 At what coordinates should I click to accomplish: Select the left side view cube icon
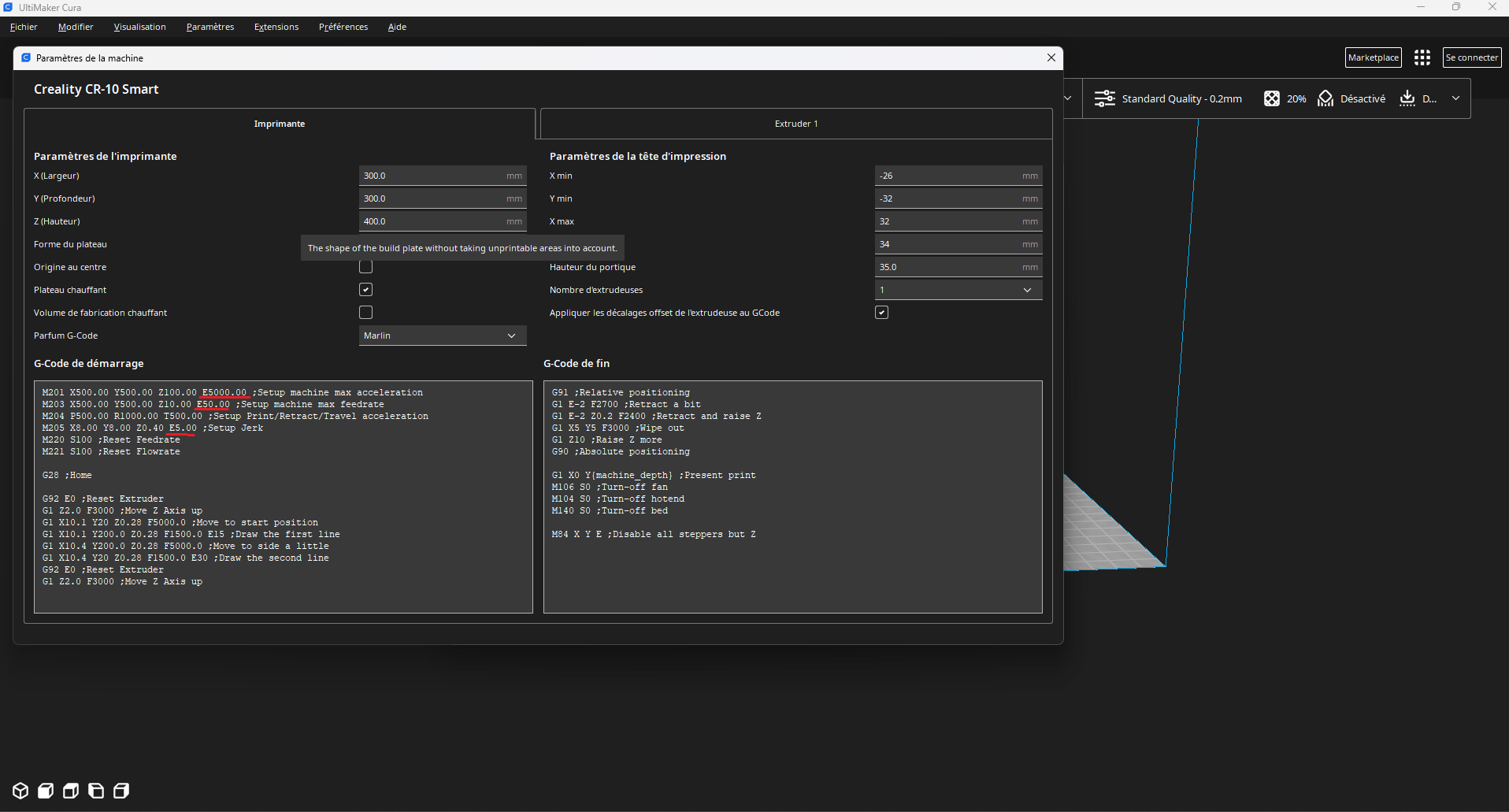pos(96,791)
